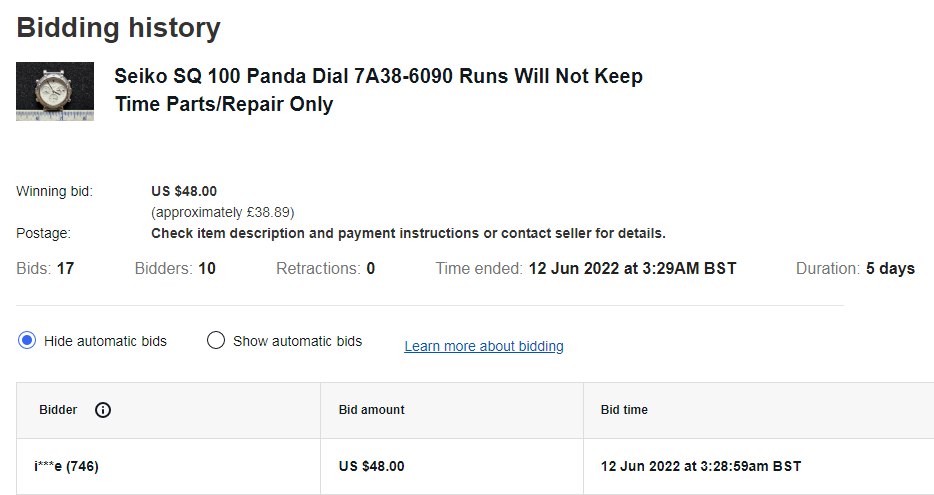Click the info icon beside Bidder header
Image resolution: width=934 pixels, height=495 pixels.
coord(103,410)
